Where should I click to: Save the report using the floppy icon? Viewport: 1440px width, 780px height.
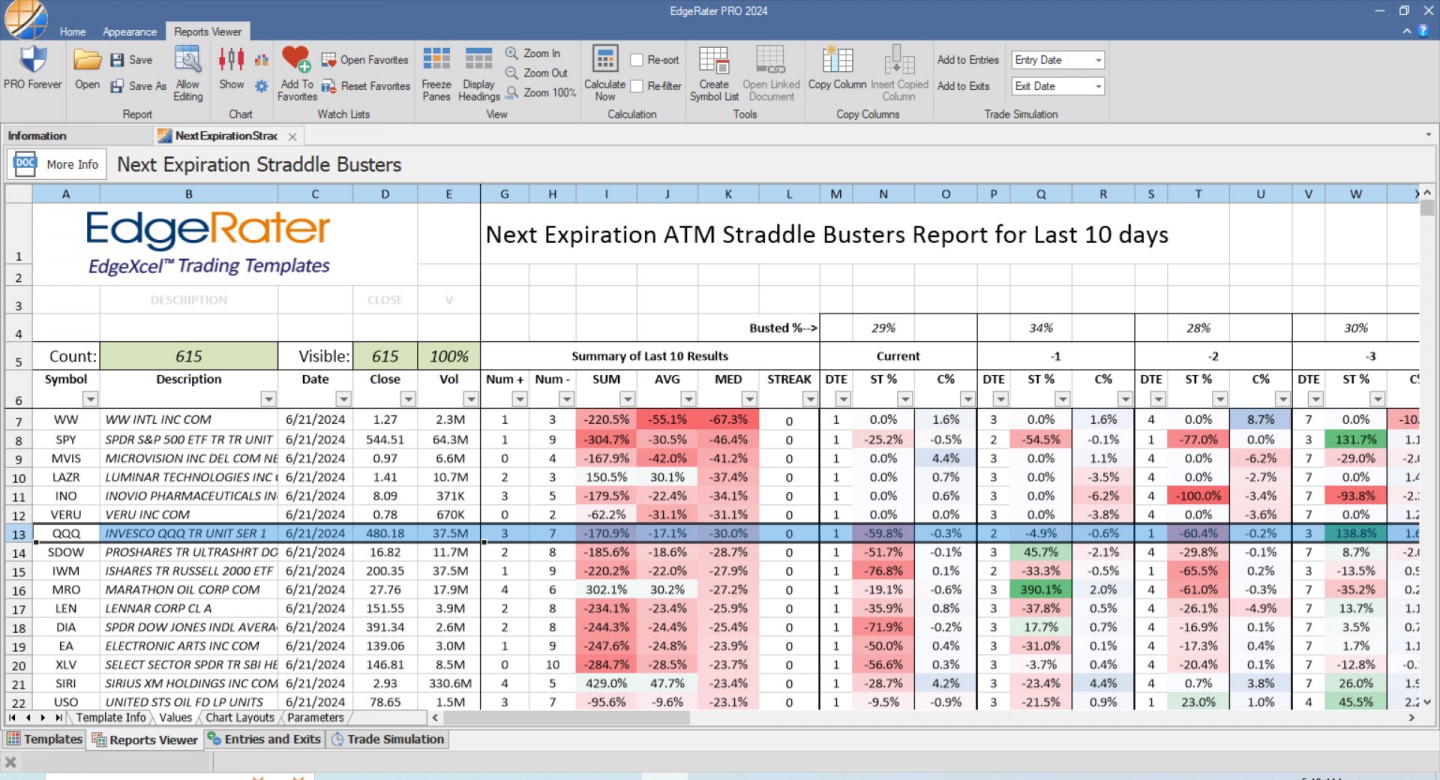click(x=118, y=60)
